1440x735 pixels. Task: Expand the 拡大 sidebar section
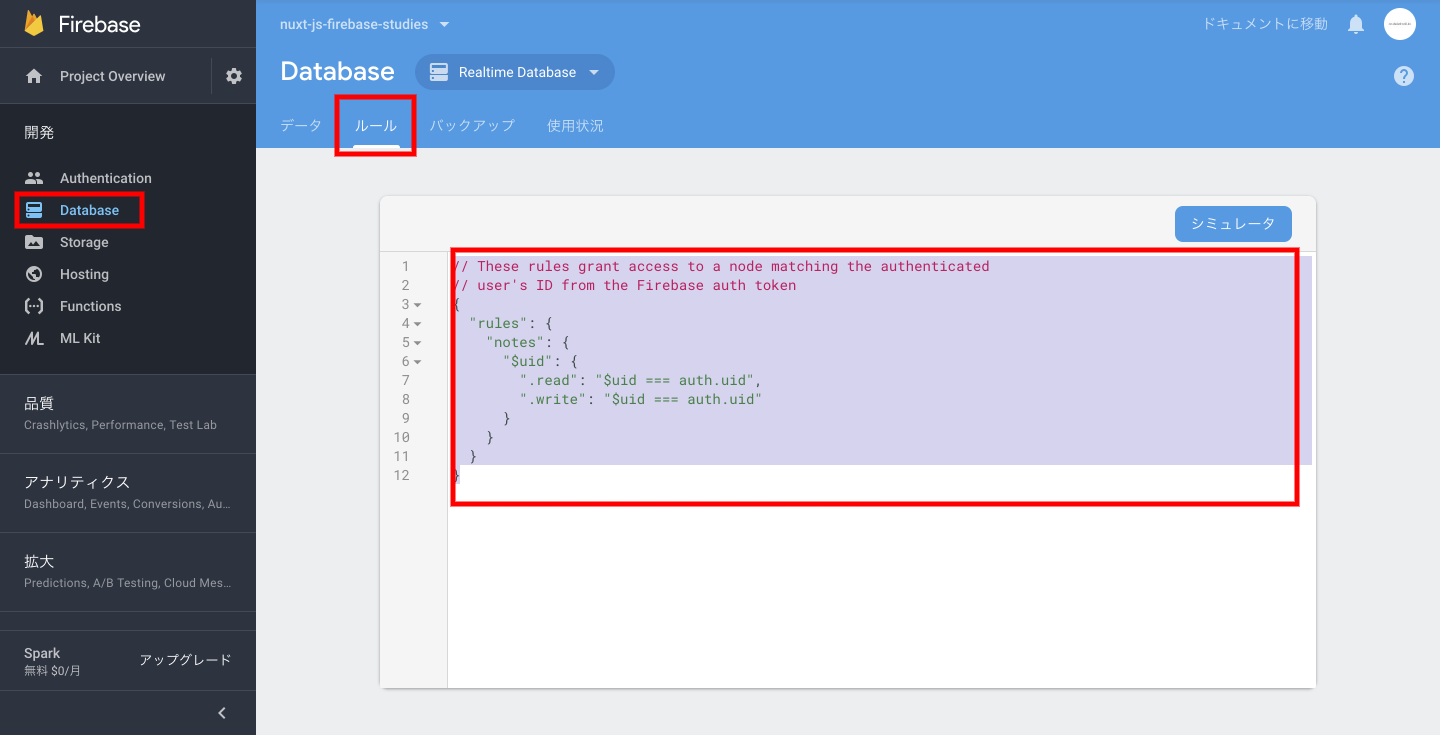(x=128, y=572)
